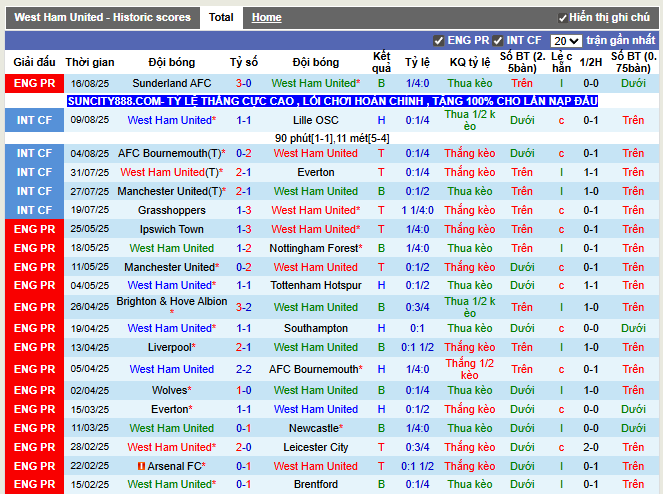Click half-time score 2-0 in Leicester City row
This screenshot has width=663, height=494.
[591, 447]
